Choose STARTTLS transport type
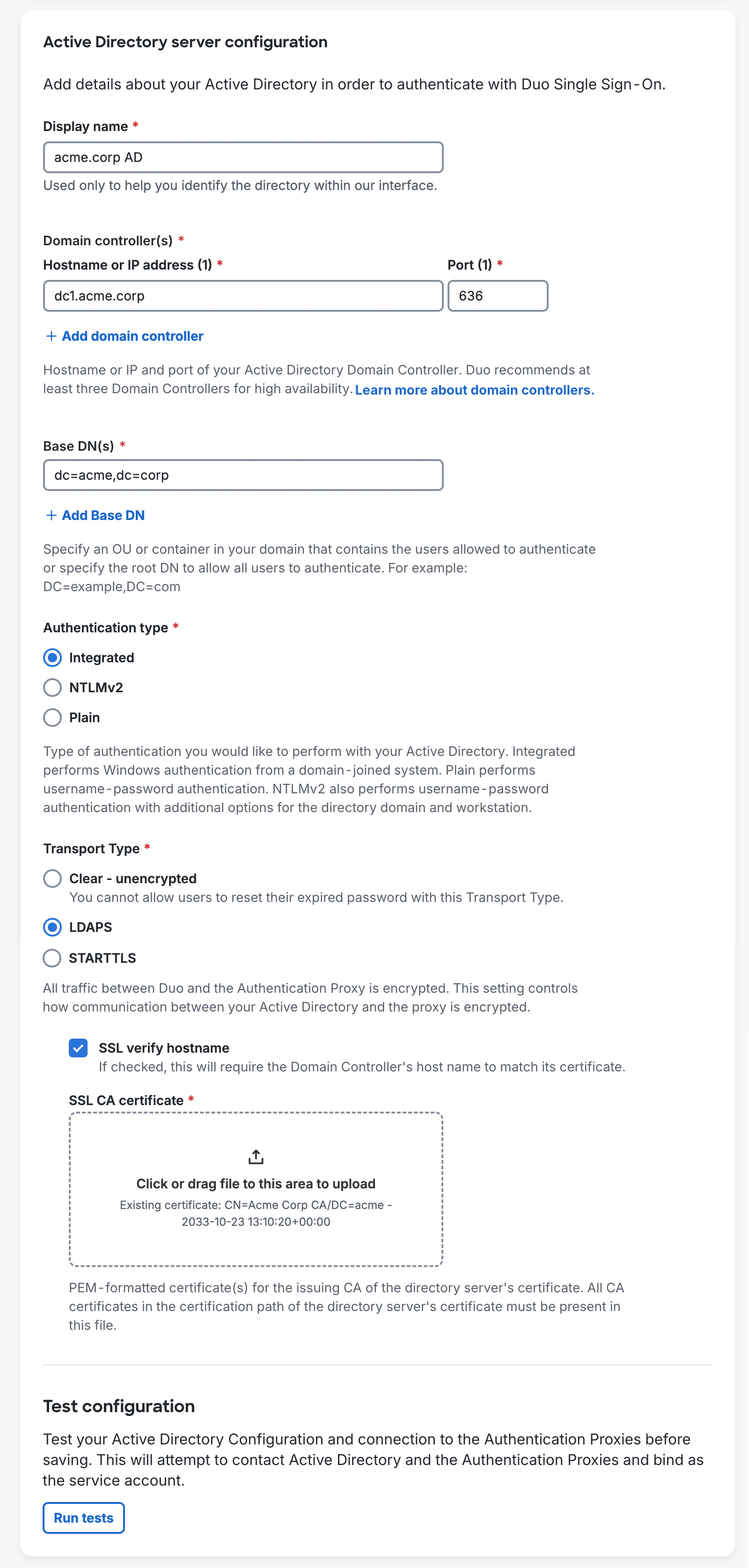Image resolution: width=749 pixels, height=1568 pixels. [x=52, y=958]
